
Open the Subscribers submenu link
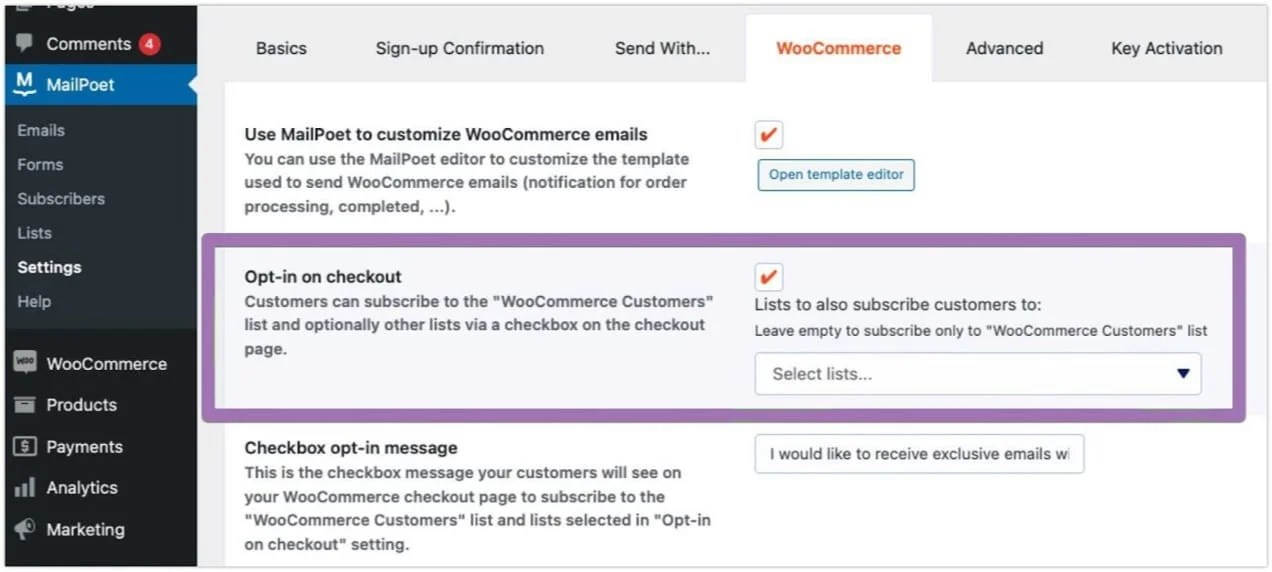pyautogui.click(x=61, y=199)
